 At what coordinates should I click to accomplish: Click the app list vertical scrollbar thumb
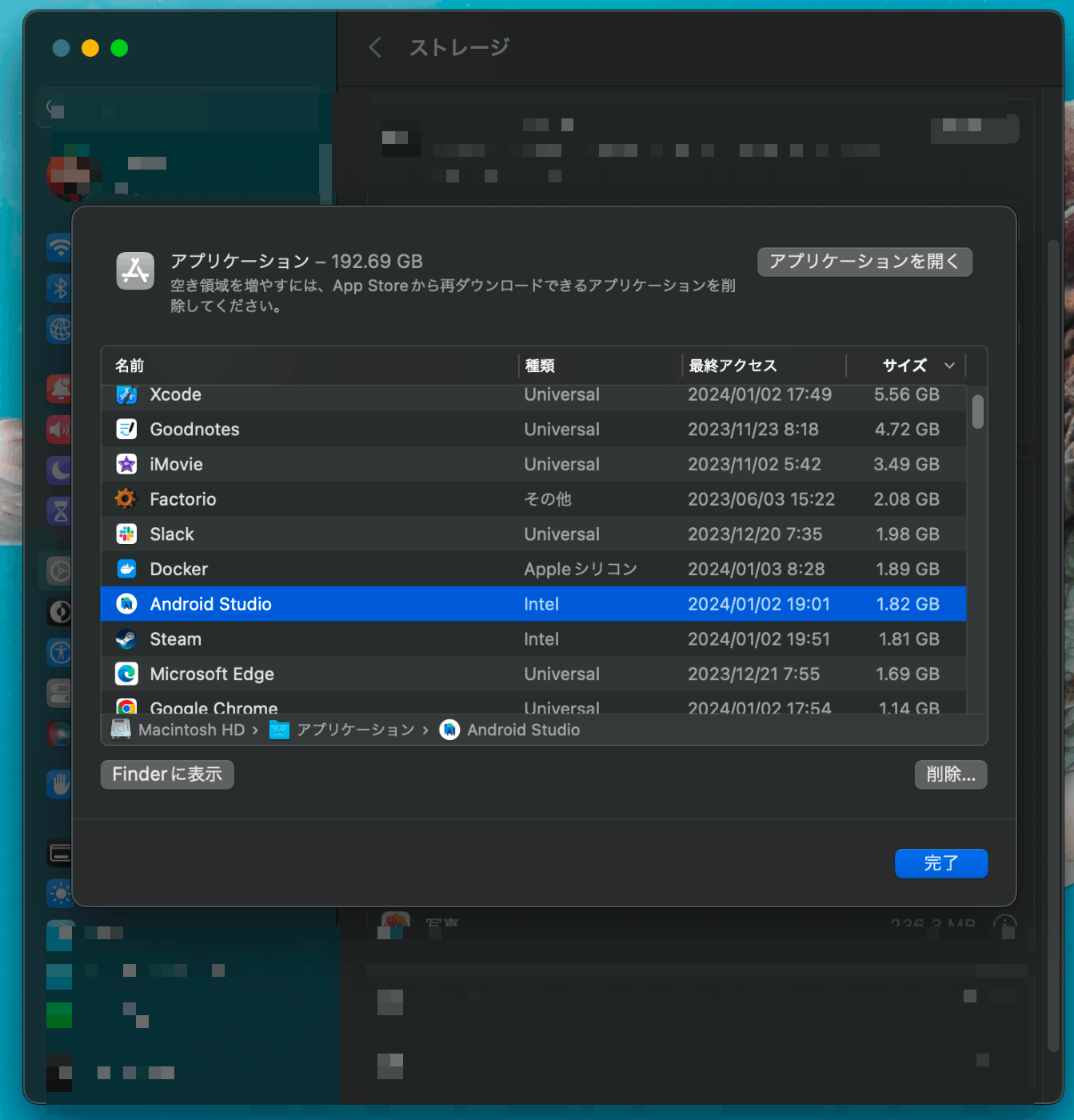tap(977, 411)
